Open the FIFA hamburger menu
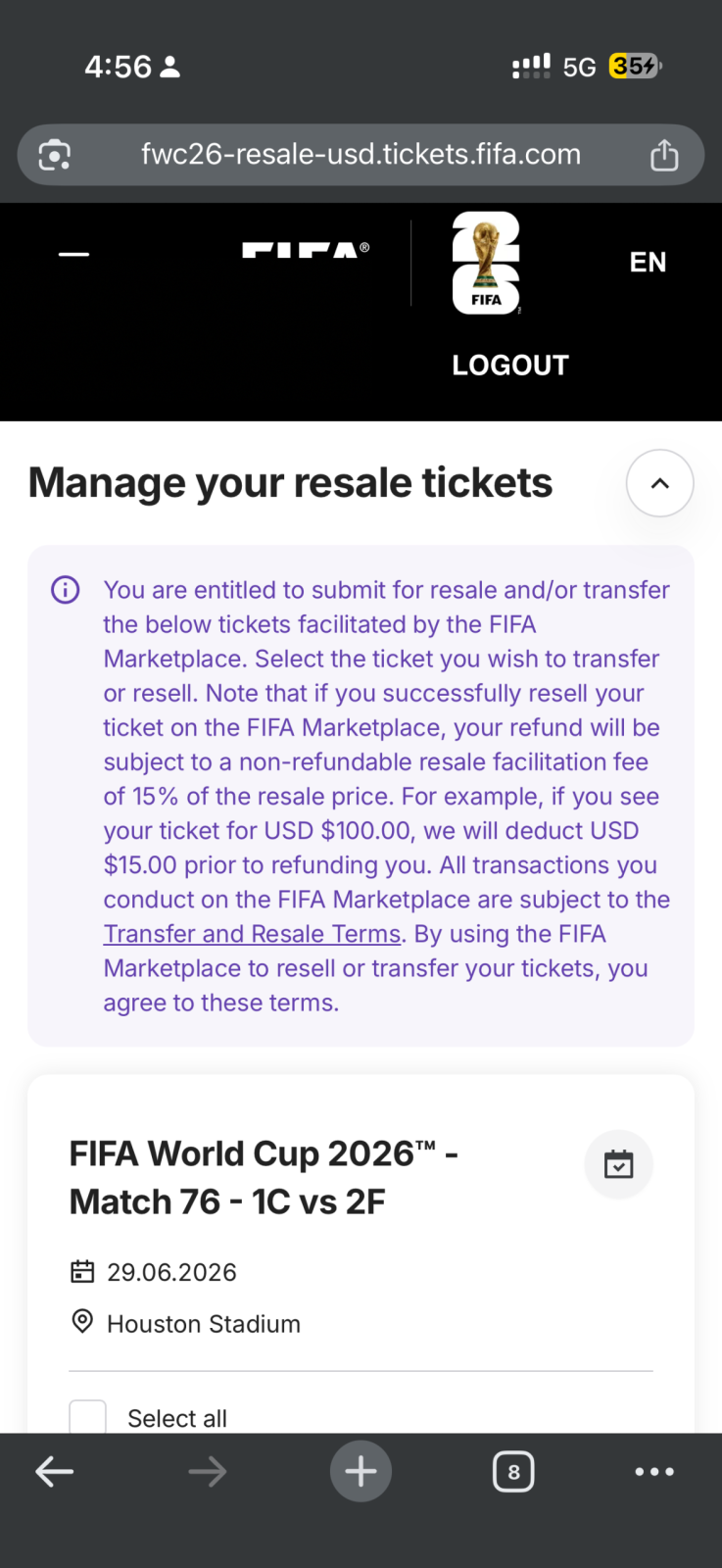Viewport: 722px width, 1568px height. [73, 255]
